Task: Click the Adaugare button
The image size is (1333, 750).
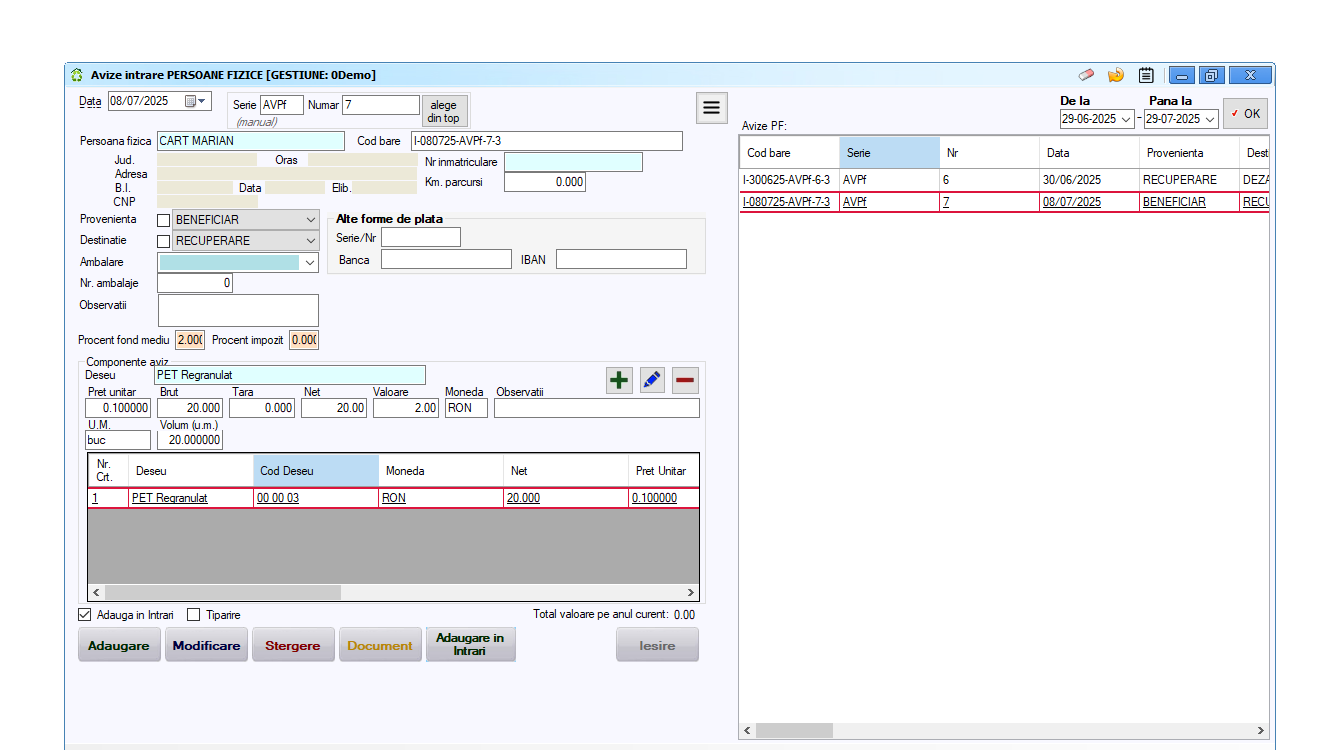Action: tap(119, 646)
